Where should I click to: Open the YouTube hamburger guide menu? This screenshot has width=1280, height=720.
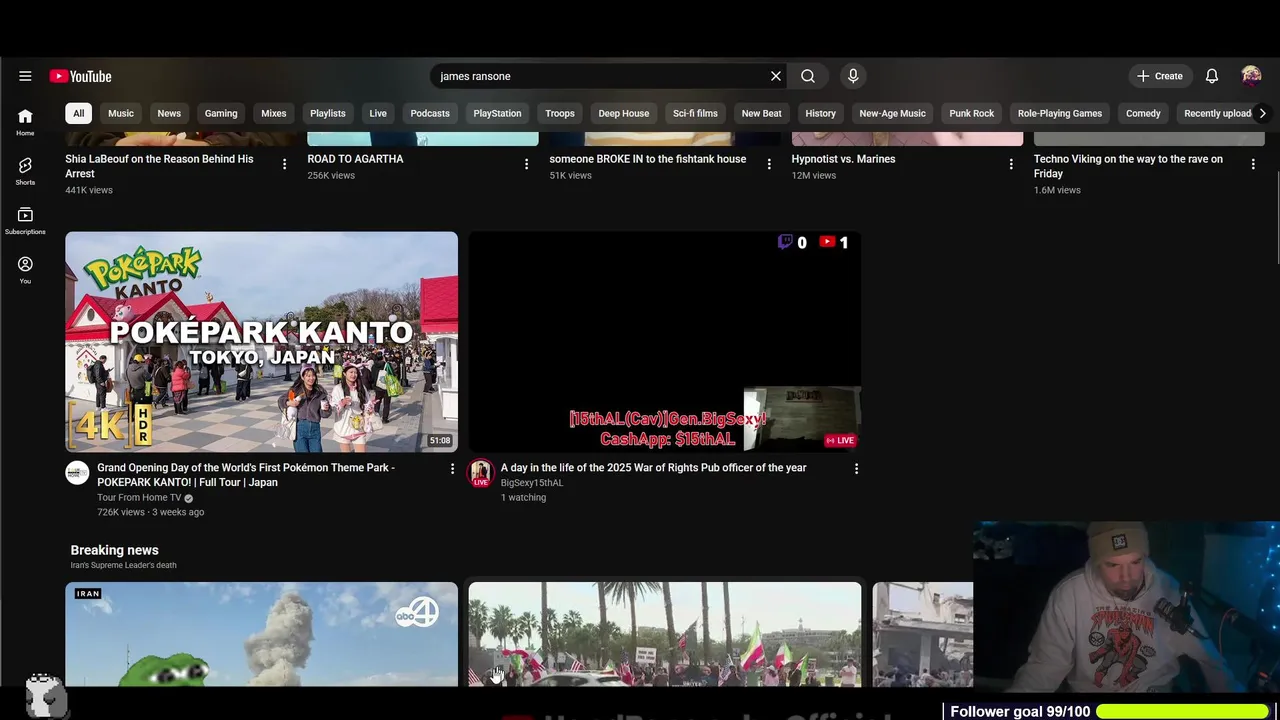[25, 76]
